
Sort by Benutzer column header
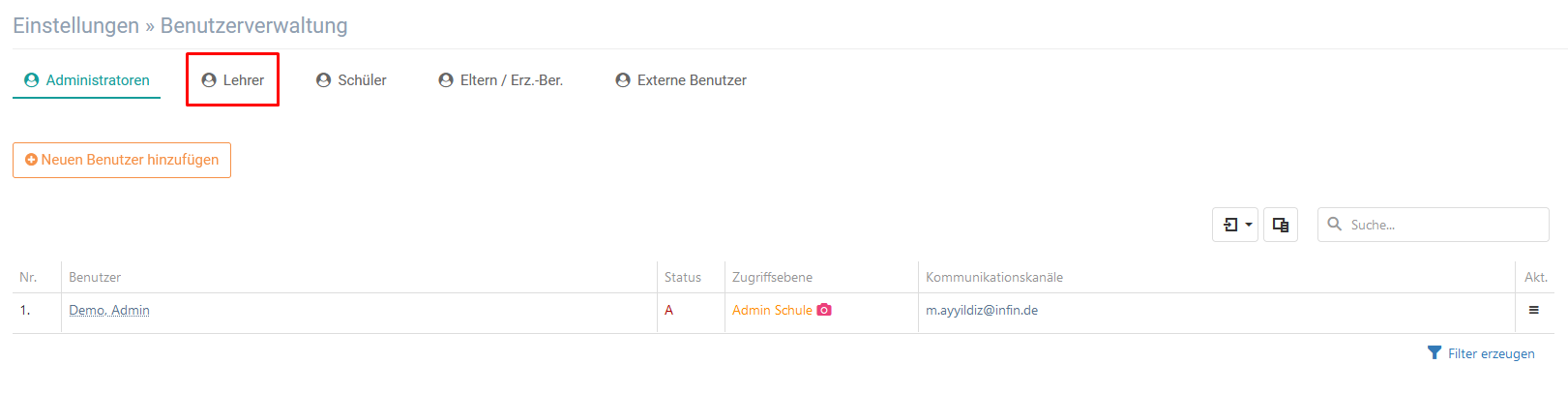95,277
